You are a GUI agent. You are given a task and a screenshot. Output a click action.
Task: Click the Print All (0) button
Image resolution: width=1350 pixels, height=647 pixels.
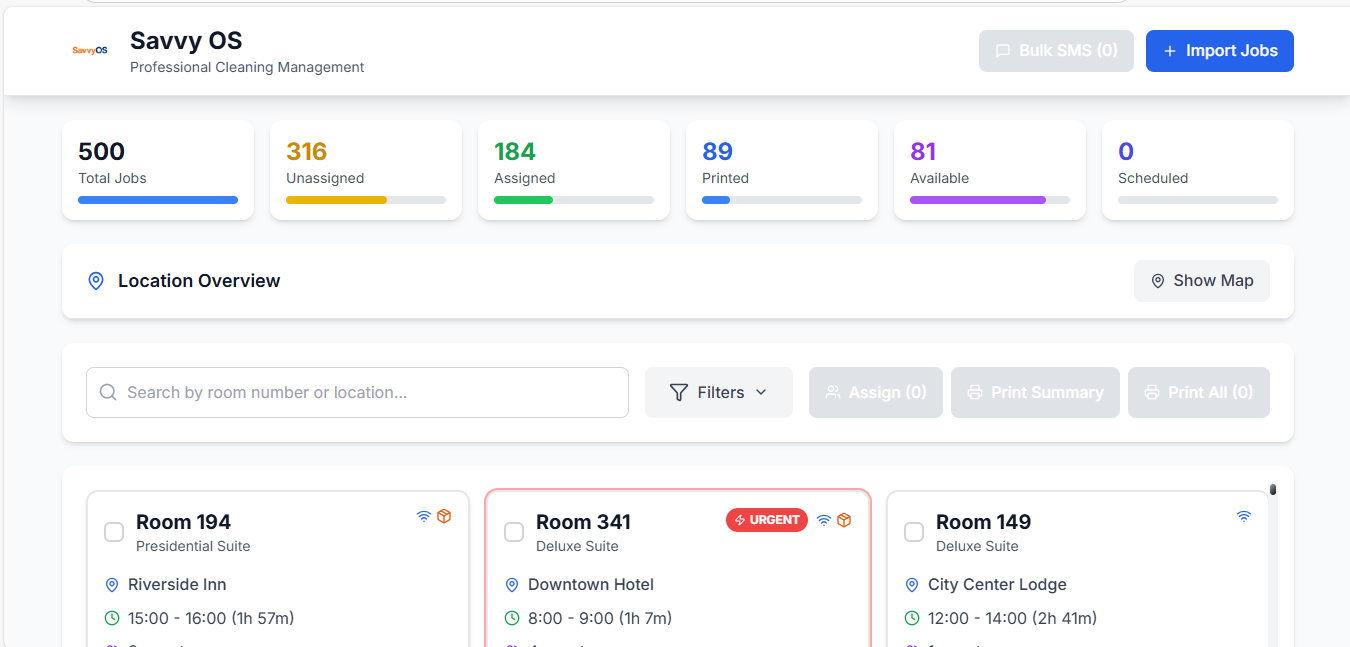[1199, 393]
